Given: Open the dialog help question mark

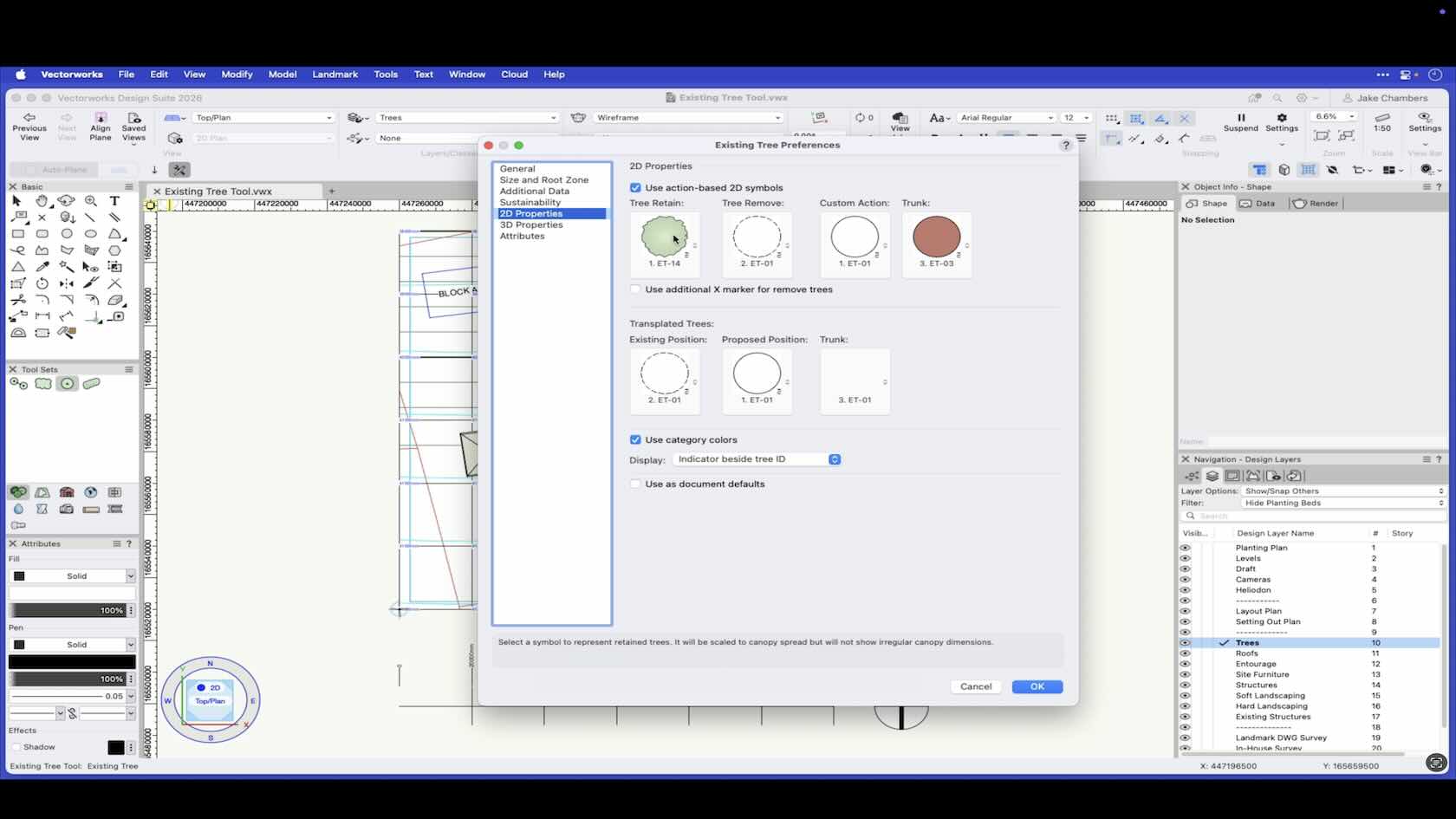Looking at the screenshot, I should click(1065, 145).
